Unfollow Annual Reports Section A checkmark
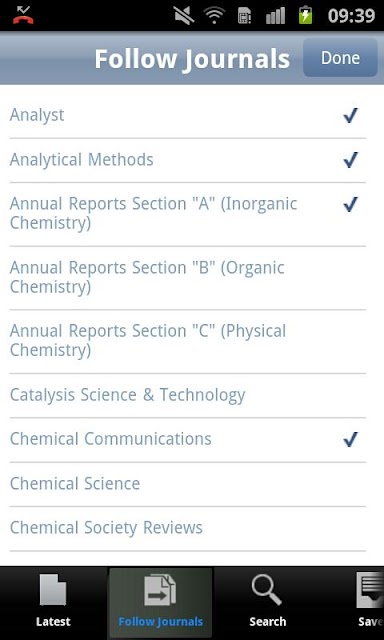 click(x=351, y=204)
